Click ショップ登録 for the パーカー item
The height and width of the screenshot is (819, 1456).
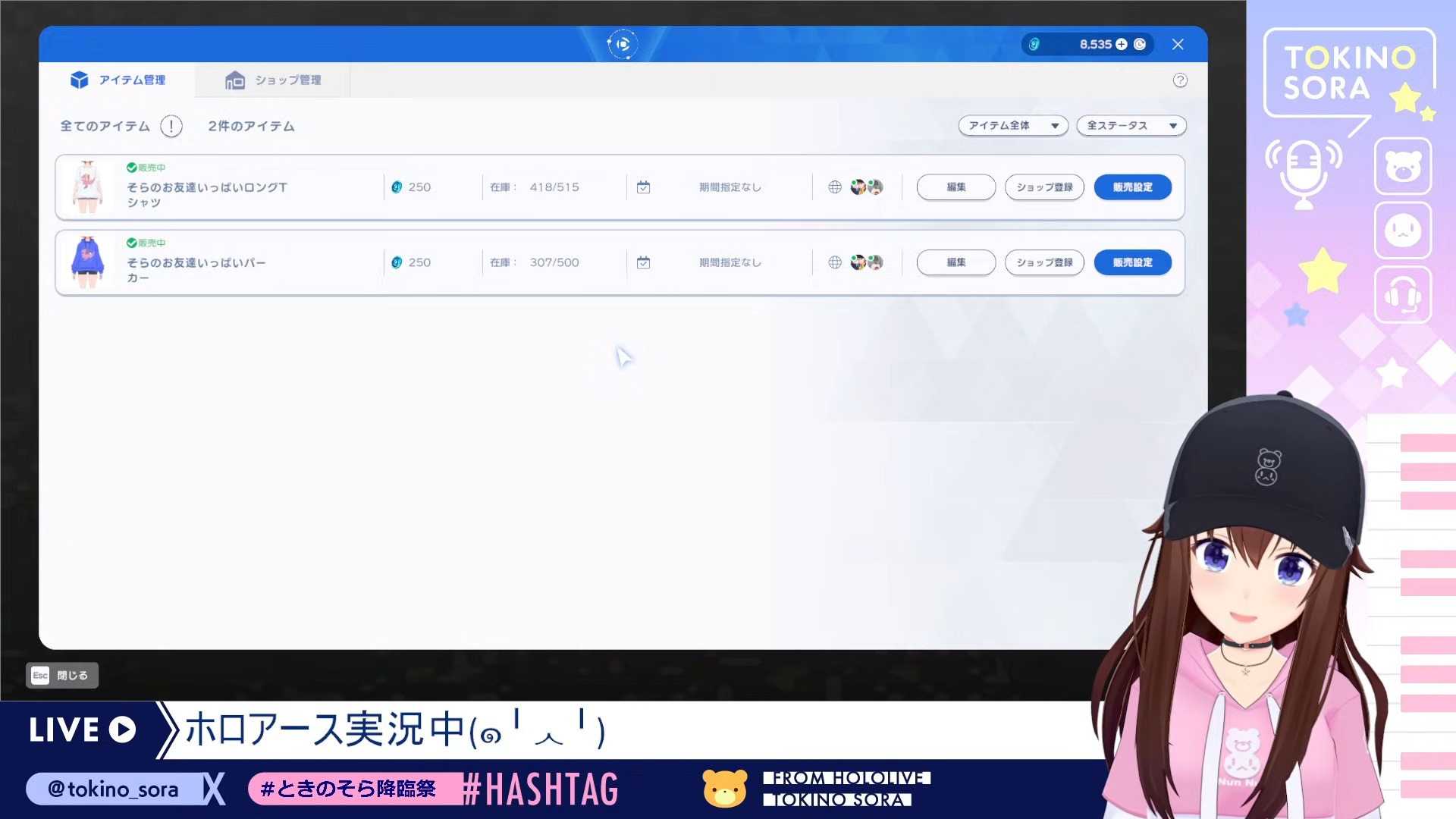(x=1044, y=262)
